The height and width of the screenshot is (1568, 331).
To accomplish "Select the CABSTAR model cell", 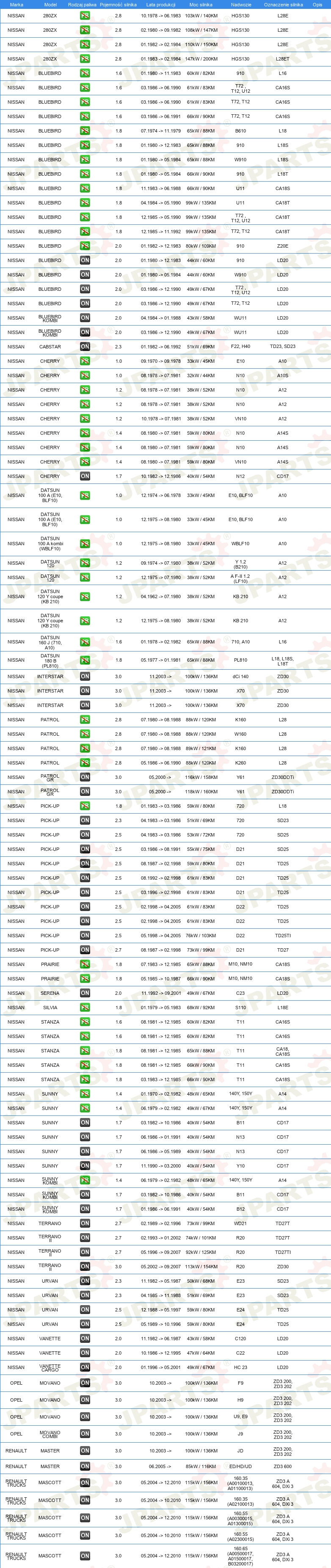I will 50,347.
